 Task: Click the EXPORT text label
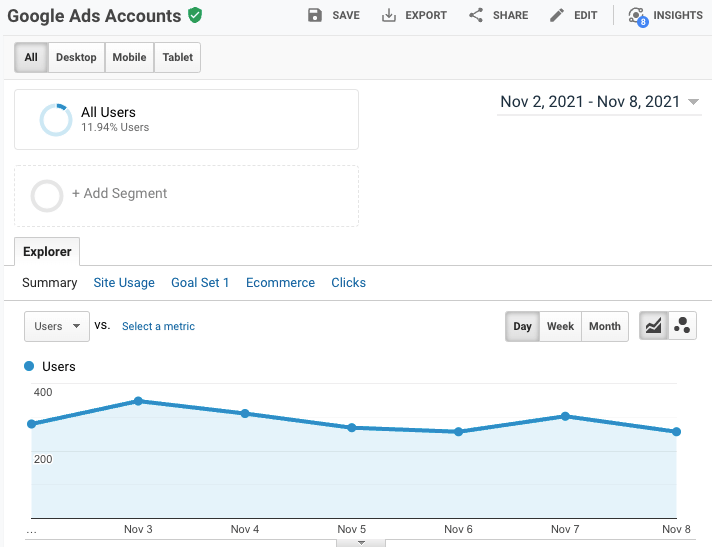point(426,15)
